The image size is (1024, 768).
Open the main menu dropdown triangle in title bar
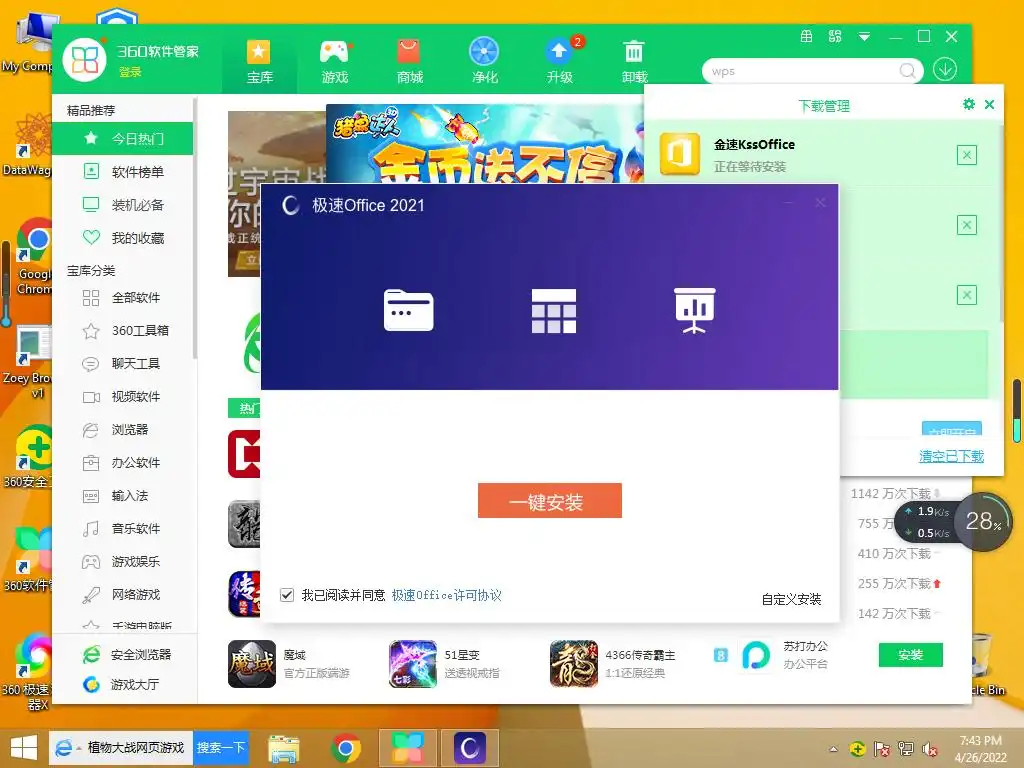pyautogui.click(x=864, y=37)
